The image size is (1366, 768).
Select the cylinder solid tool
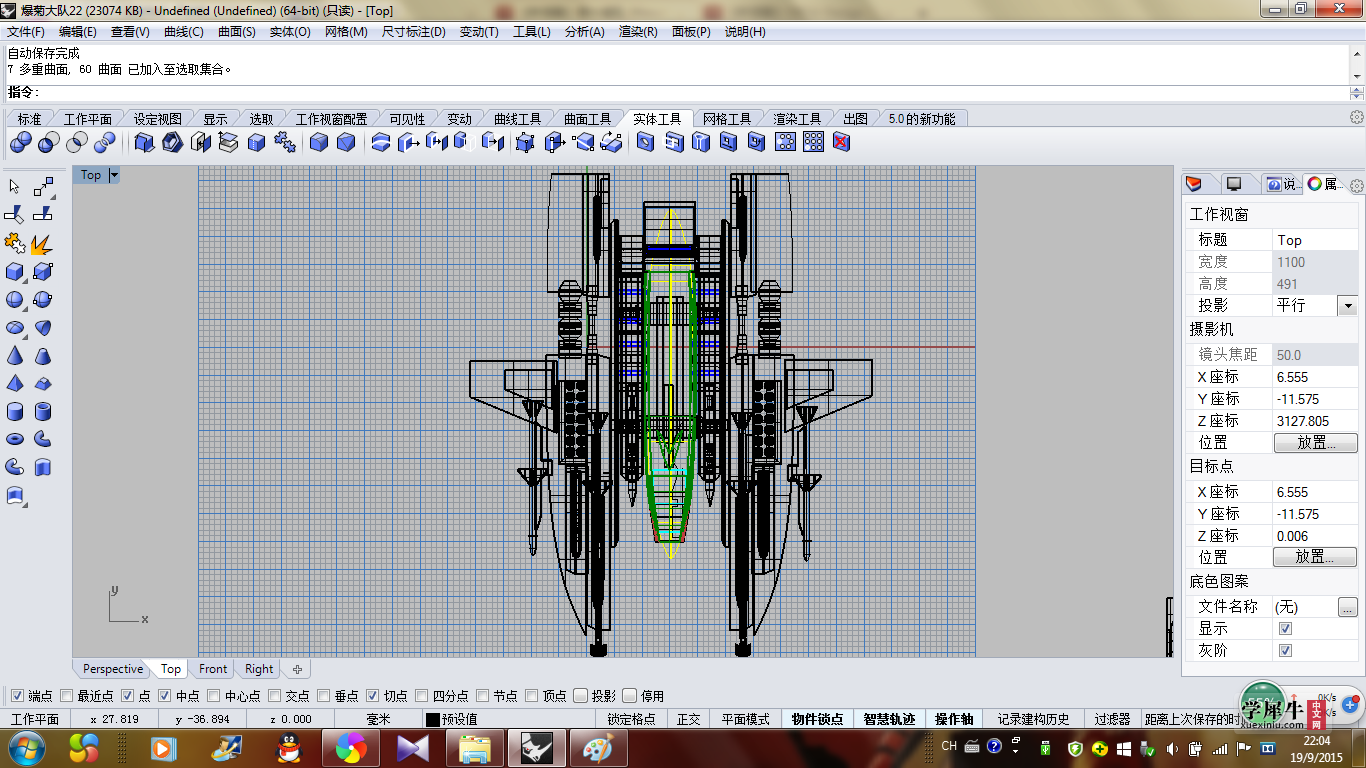[x=15, y=412]
